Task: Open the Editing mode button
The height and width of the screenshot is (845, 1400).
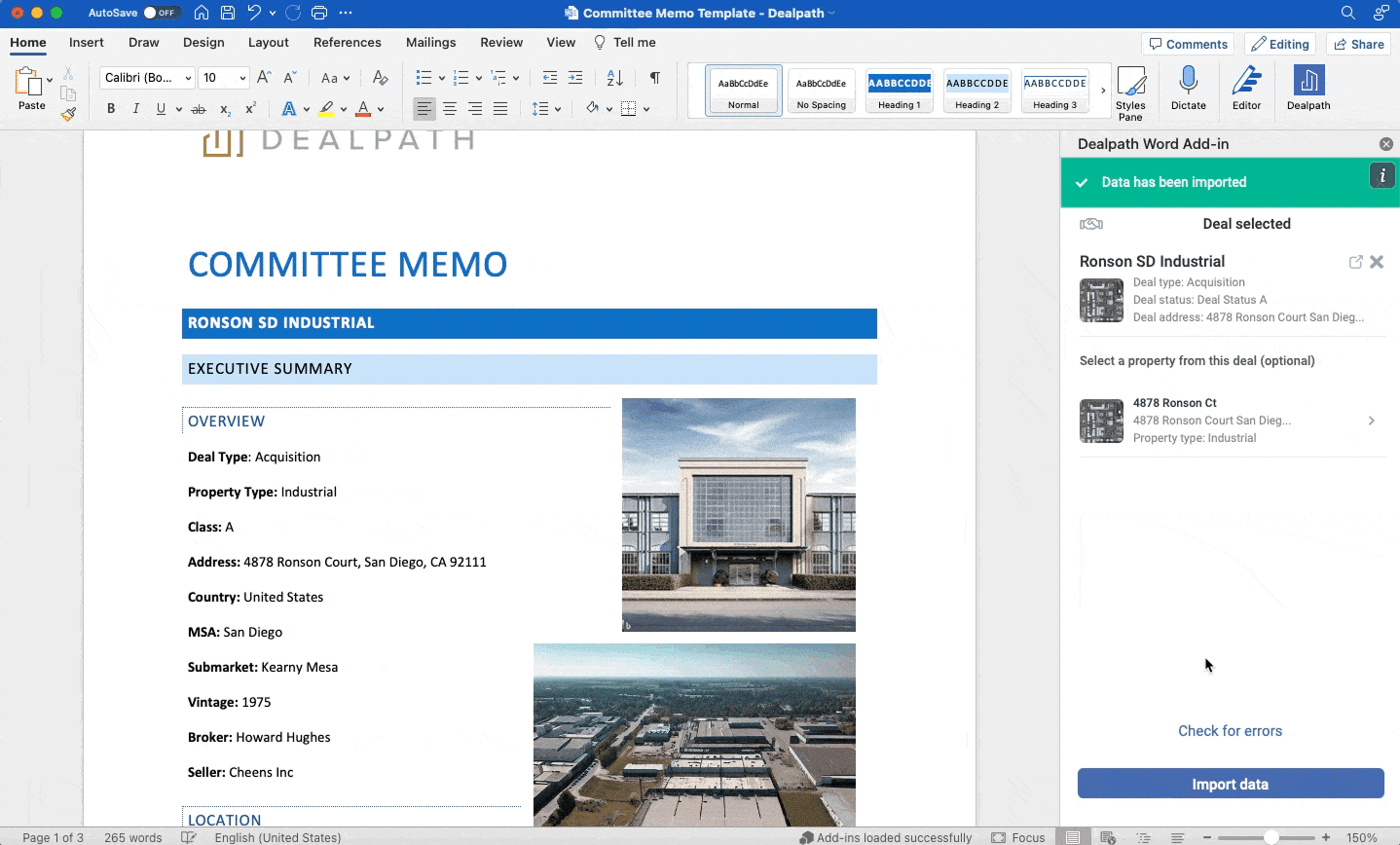Action: pyautogui.click(x=1280, y=44)
